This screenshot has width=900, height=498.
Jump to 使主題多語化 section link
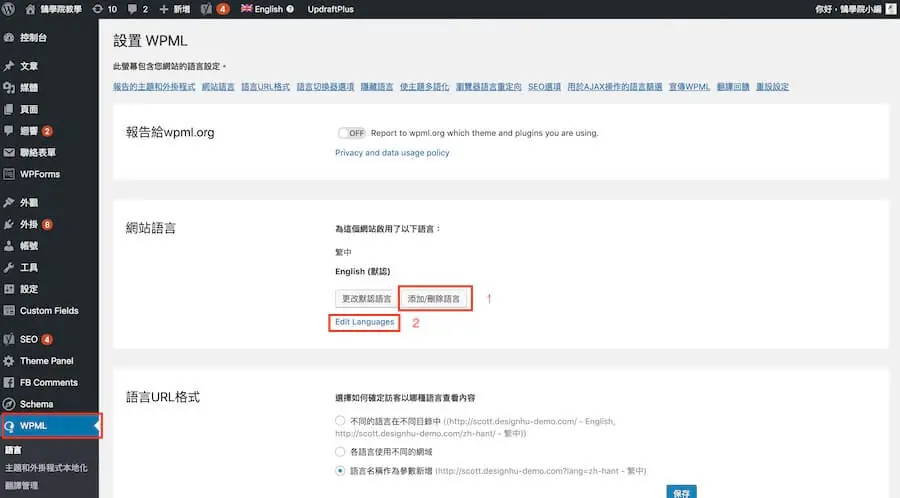[x=424, y=87]
